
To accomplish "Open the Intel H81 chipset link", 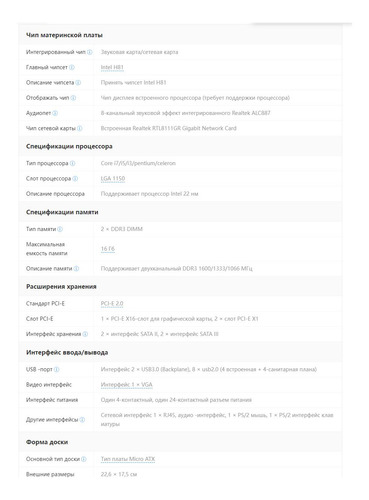I will pos(112,67).
